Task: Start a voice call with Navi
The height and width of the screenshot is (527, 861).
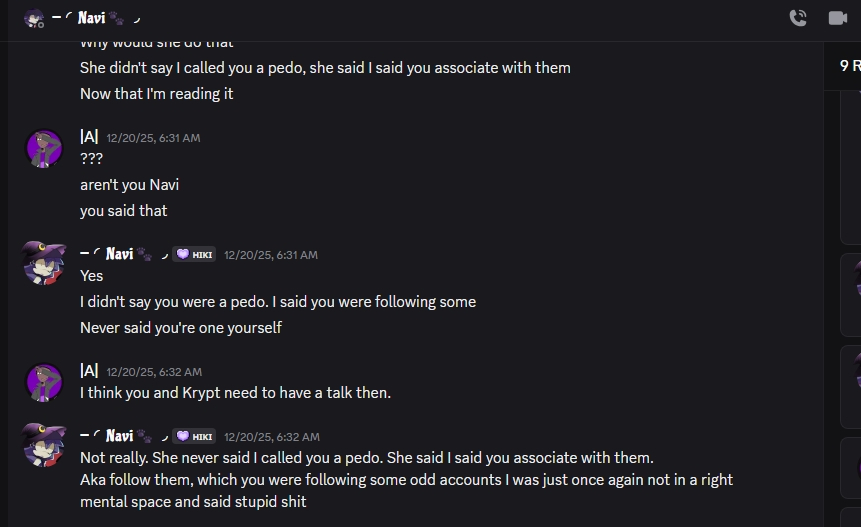Action: [798, 18]
